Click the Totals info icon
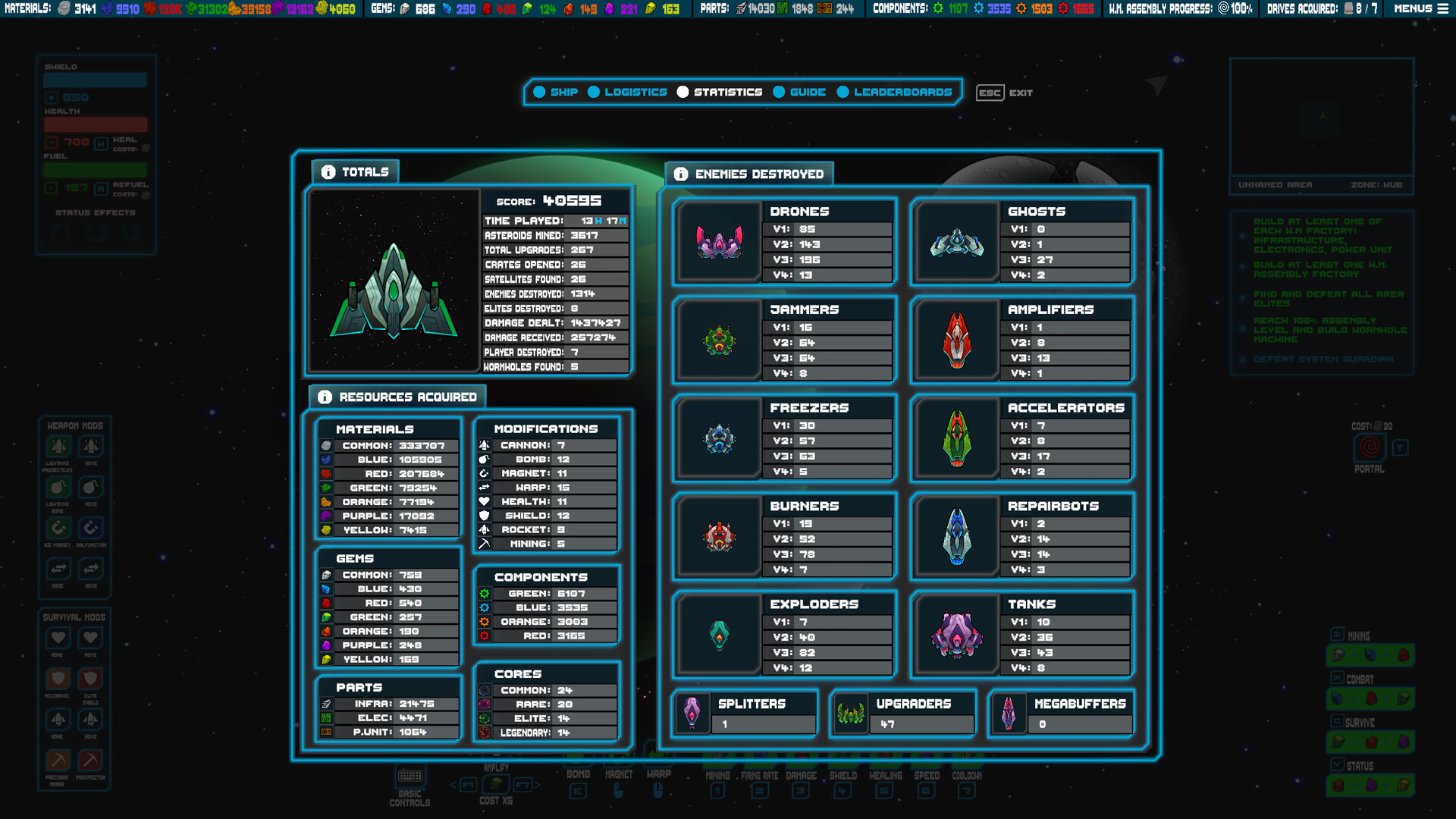 point(328,171)
